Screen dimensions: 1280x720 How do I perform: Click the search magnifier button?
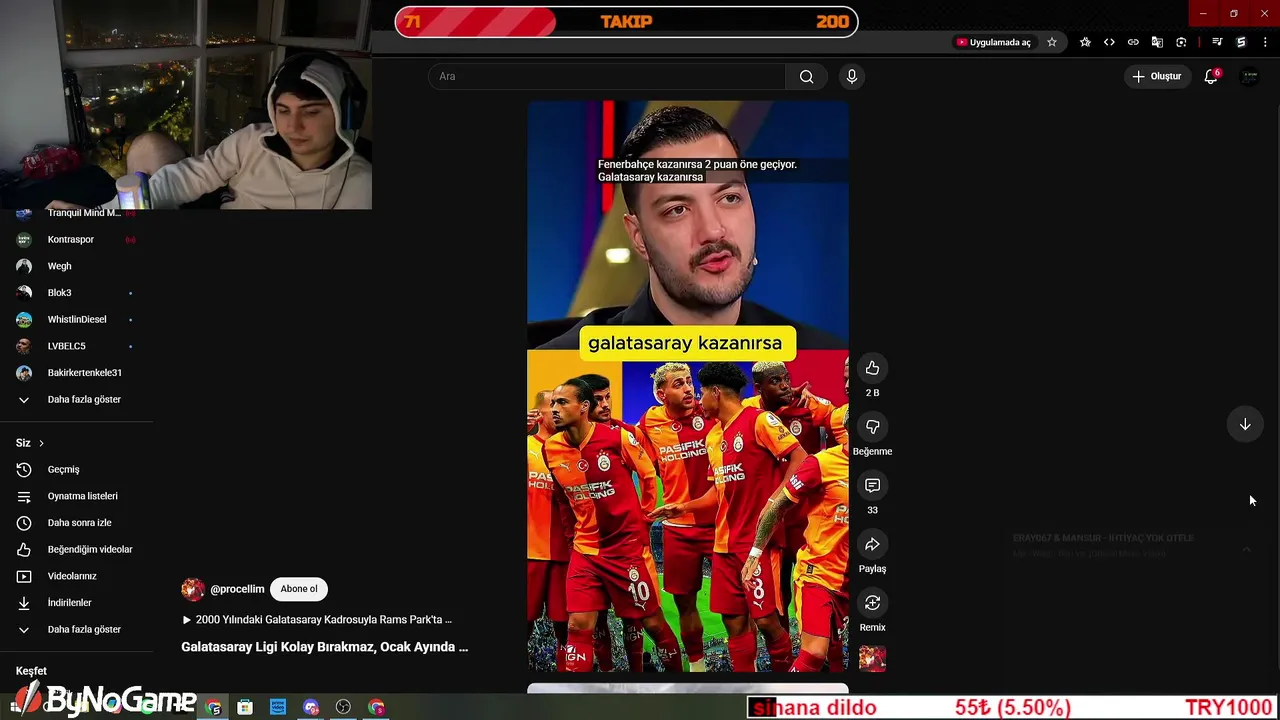806,77
